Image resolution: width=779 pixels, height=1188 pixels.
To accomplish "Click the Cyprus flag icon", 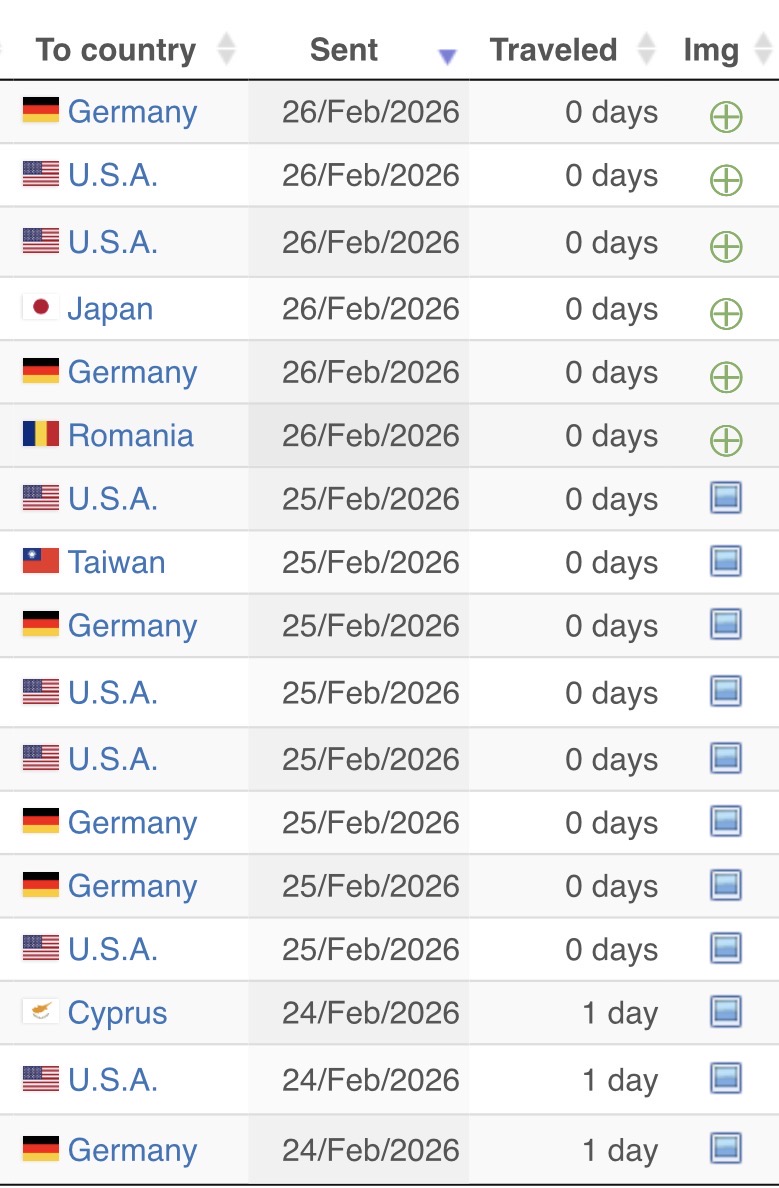I will pyautogui.click(x=41, y=1012).
